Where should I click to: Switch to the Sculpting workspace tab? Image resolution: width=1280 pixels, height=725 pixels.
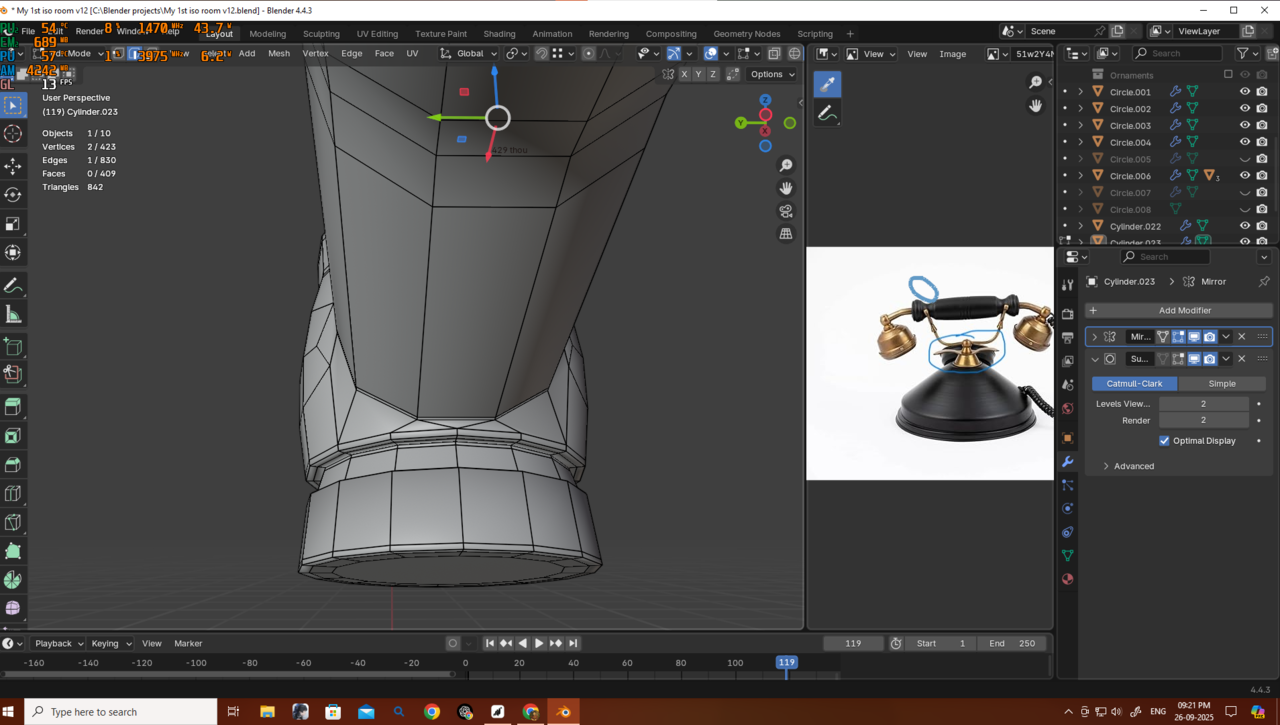[x=321, y=34]
